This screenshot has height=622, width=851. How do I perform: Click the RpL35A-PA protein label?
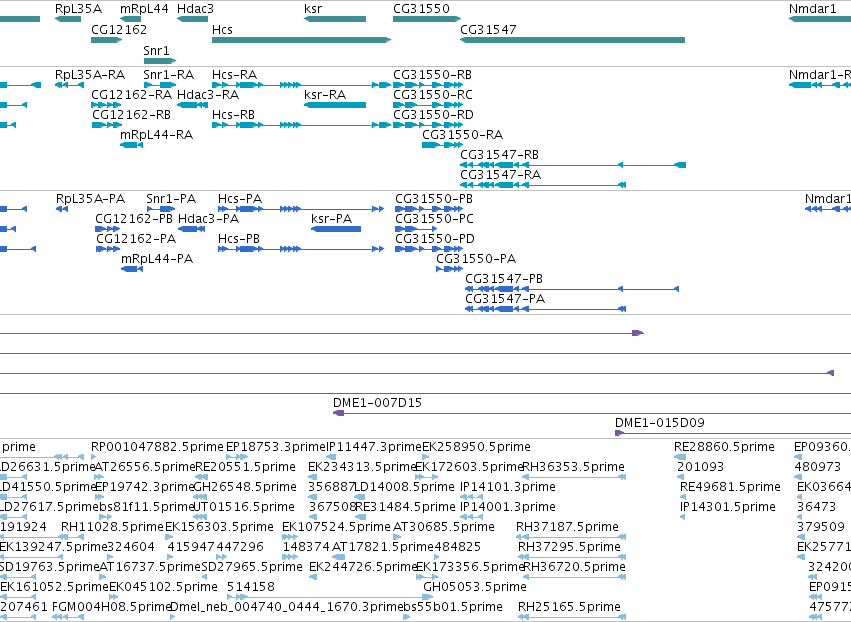coord(91,199)
